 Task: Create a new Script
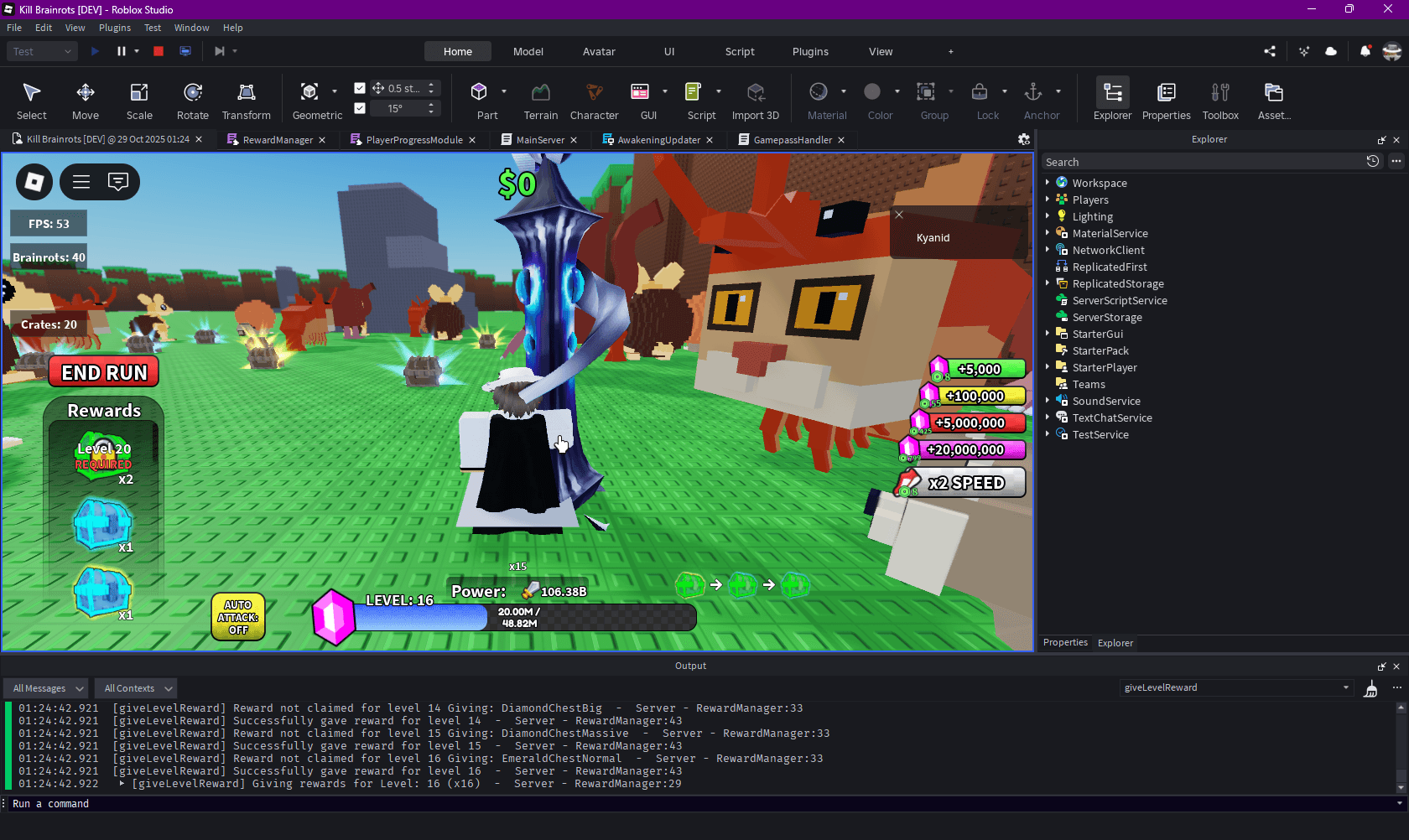694,100
